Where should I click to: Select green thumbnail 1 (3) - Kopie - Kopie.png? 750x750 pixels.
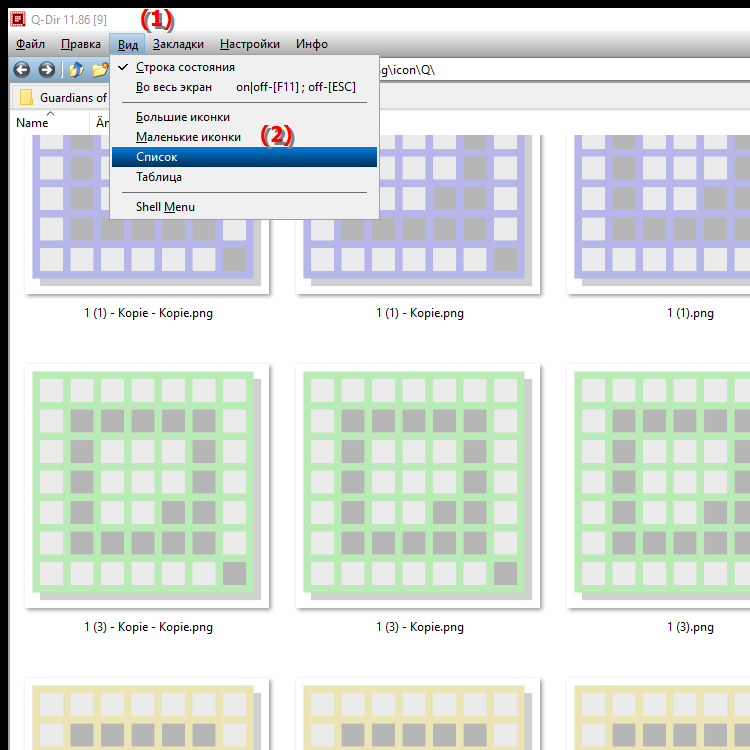coord(147,486)
